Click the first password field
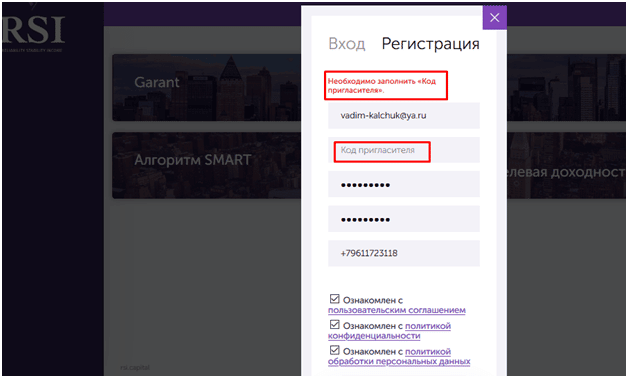The width and height of the screenshot is (628, 378). 404,184
